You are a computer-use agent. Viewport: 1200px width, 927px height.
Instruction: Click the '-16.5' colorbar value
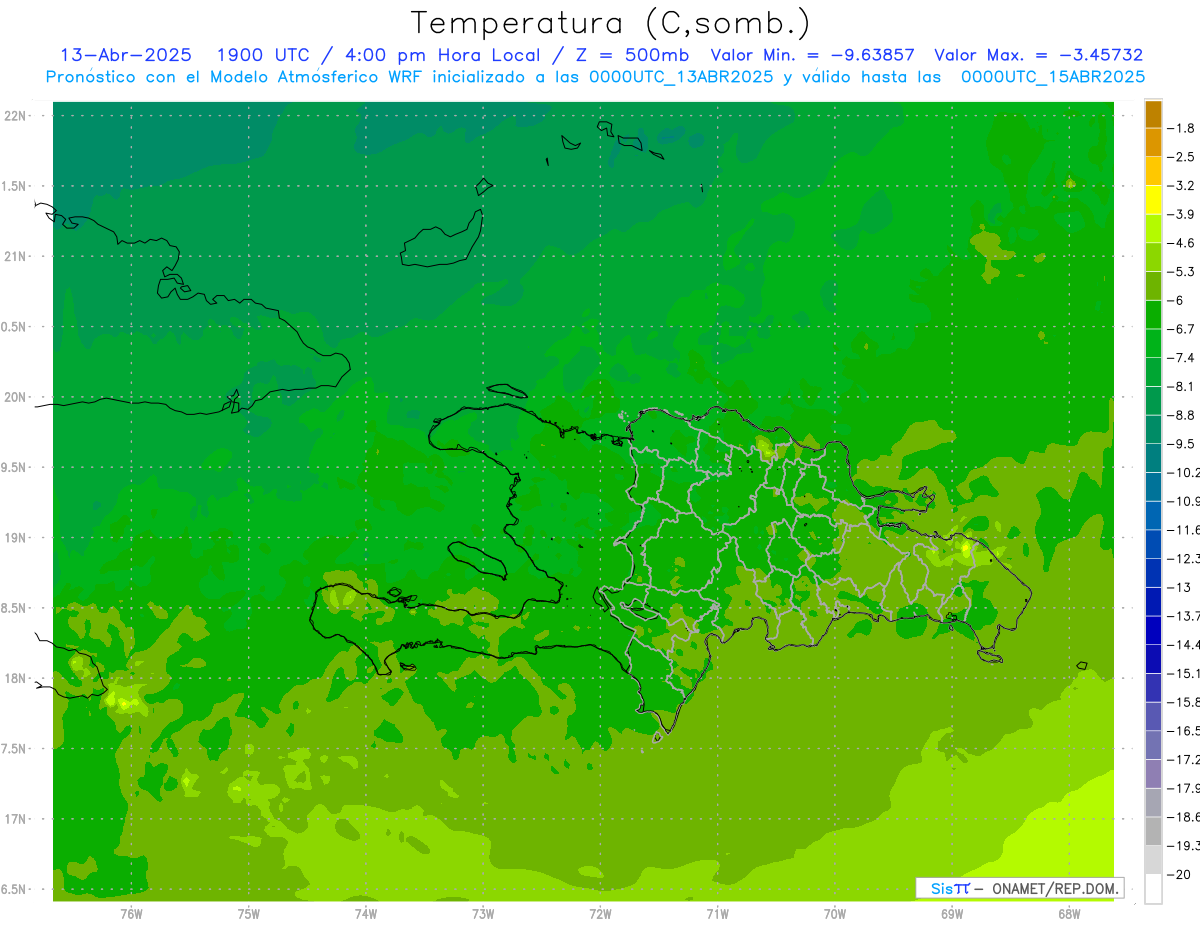[1185, 731]
